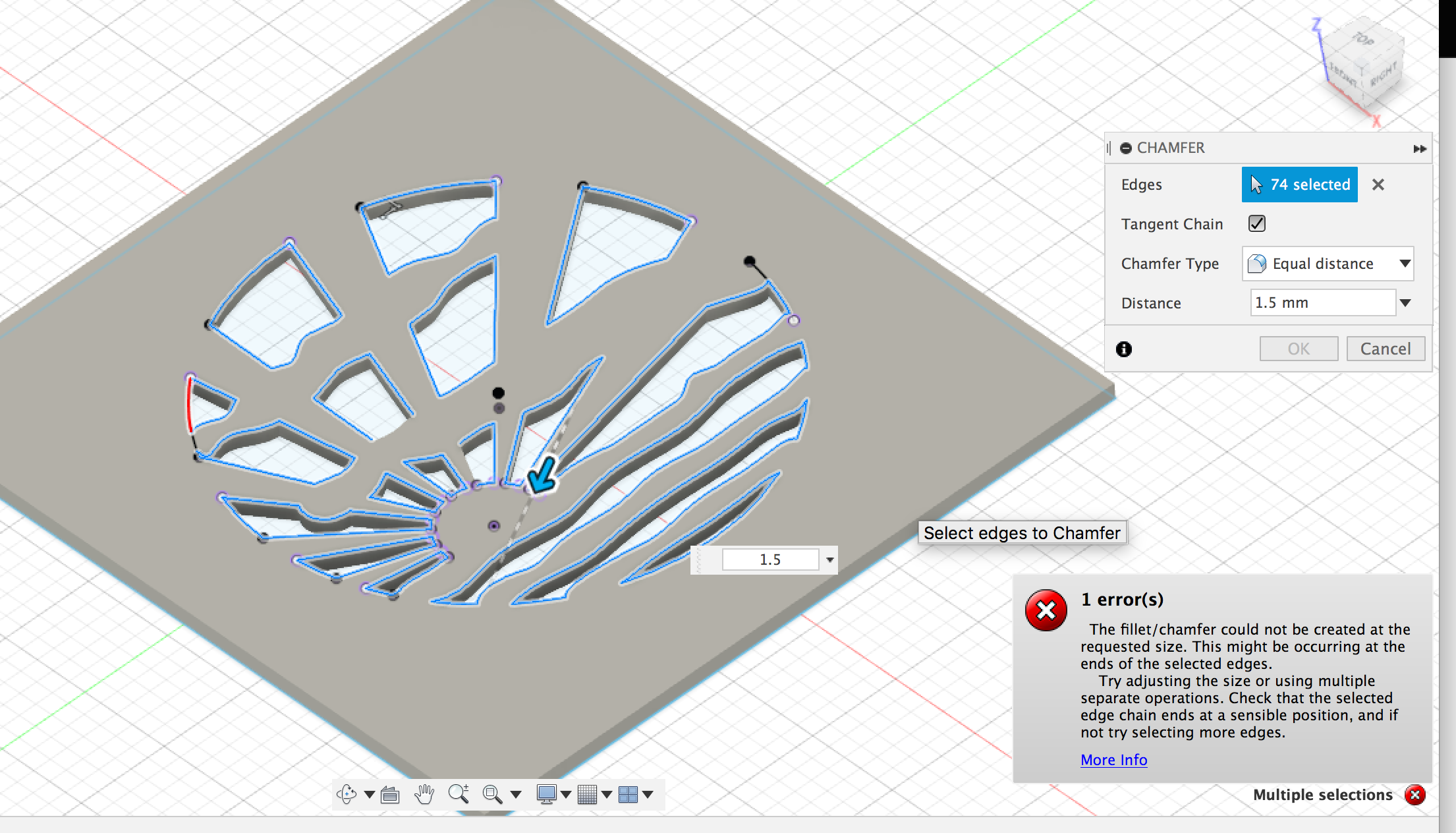Clear edge selection with the X next to Edges
The height and width of the screenshot is (833, 1456).
pyautogui.click(x=1378, y=185)
